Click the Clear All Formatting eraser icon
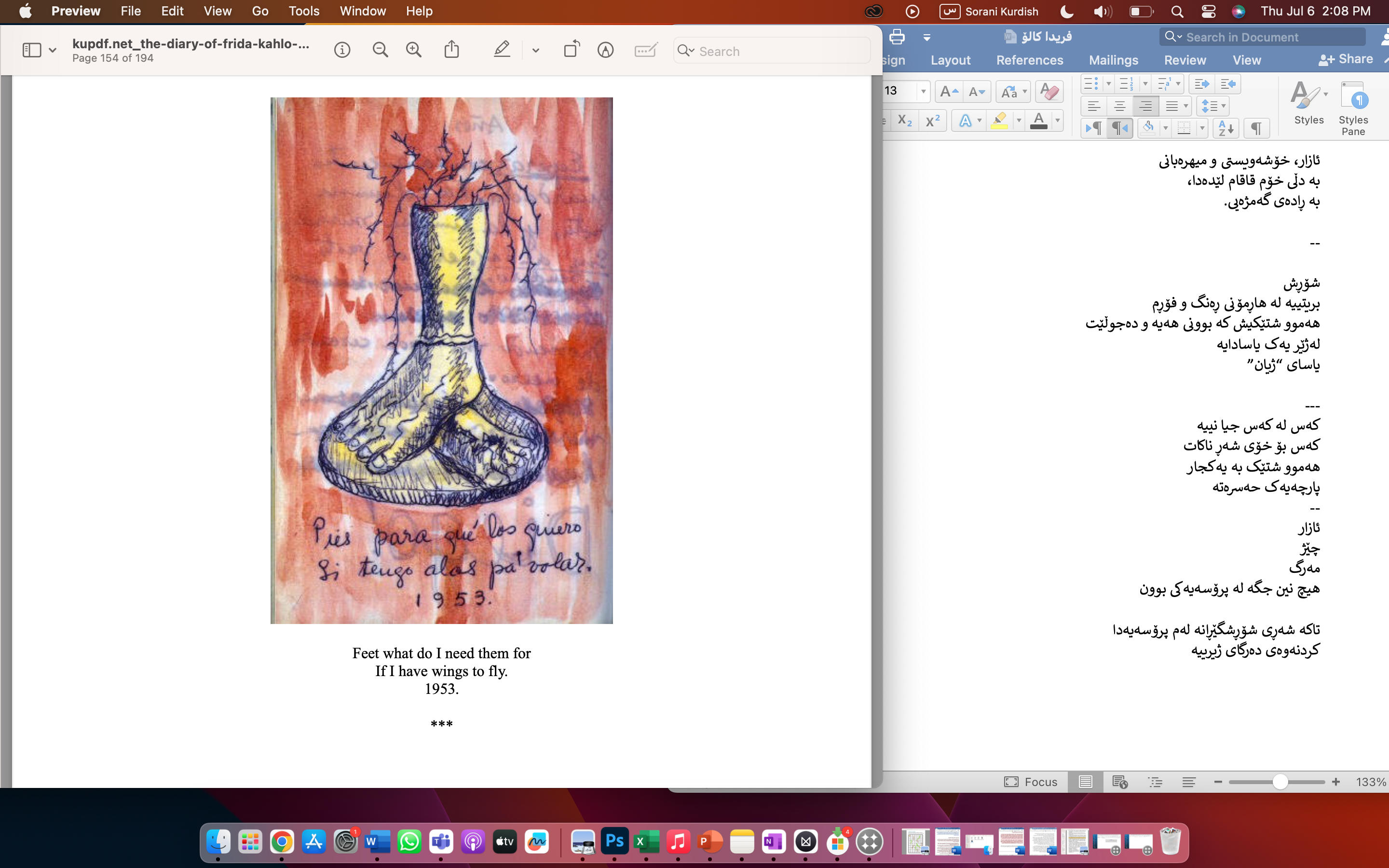 pyautogui.click(x=1050, y=91)
